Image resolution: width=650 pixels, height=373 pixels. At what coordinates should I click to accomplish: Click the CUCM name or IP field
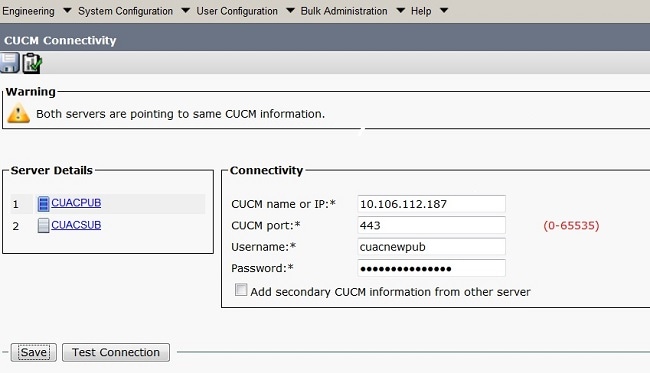(431, 204)
